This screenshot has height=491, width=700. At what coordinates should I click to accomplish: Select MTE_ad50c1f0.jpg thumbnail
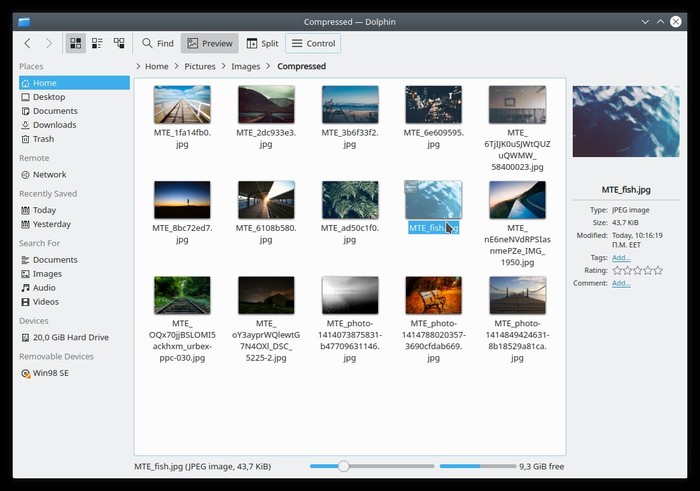click(350, 200)
